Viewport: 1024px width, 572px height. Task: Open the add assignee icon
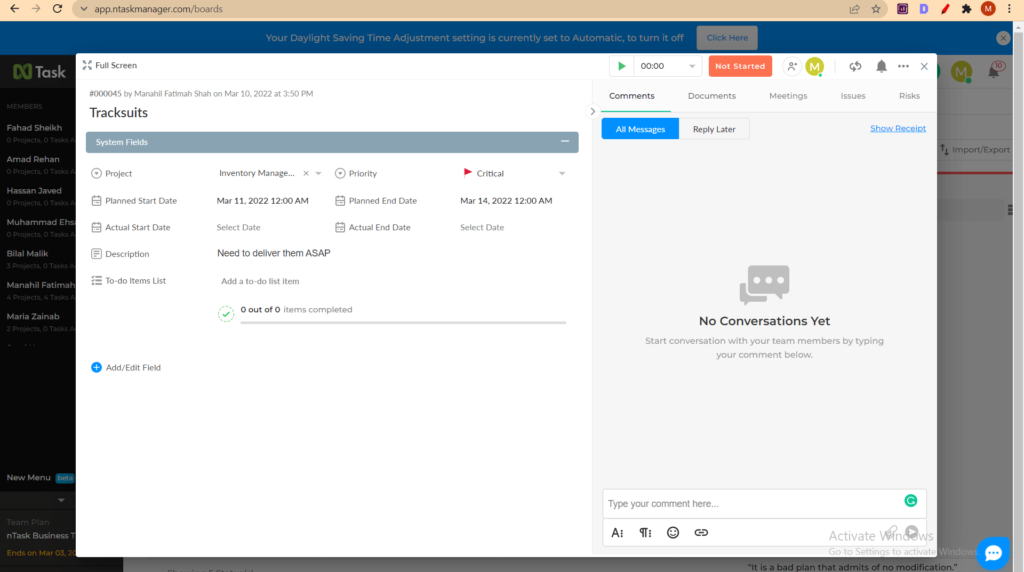(x=792, y=66)
